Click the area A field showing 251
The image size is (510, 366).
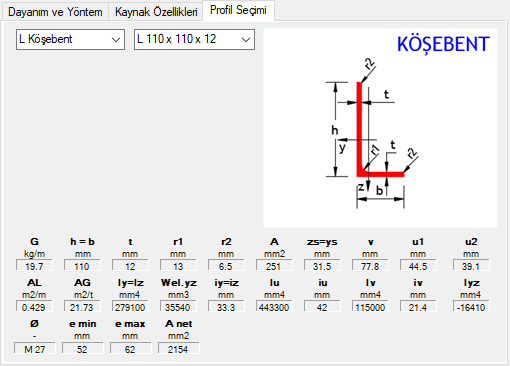pos(274,266)
